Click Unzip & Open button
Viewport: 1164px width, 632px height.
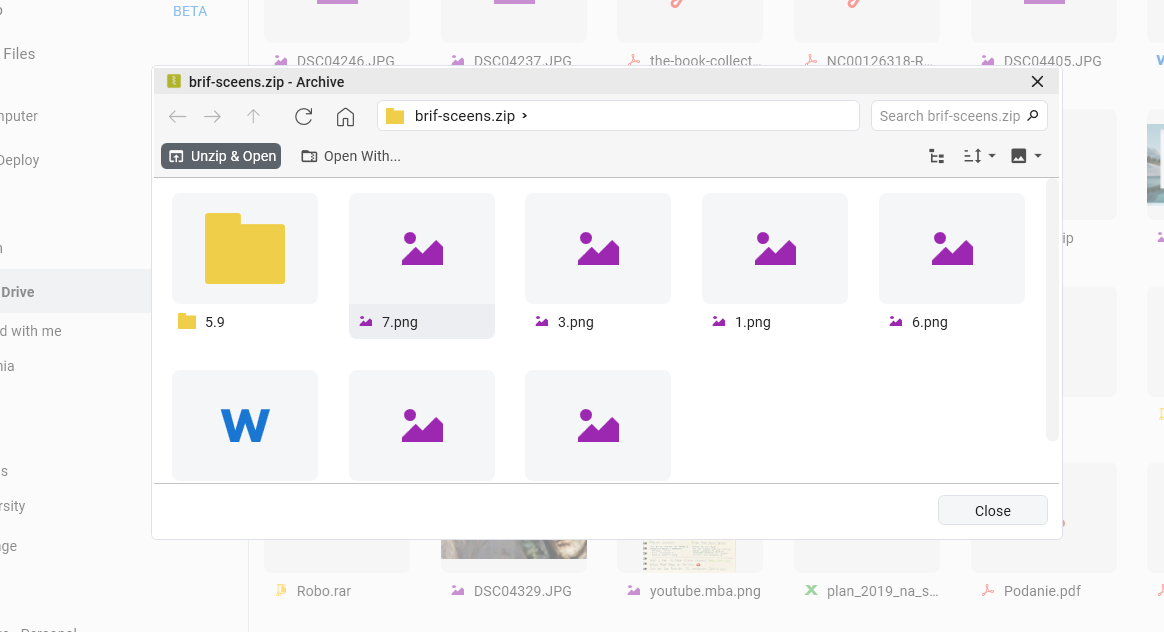pos(221,156)
